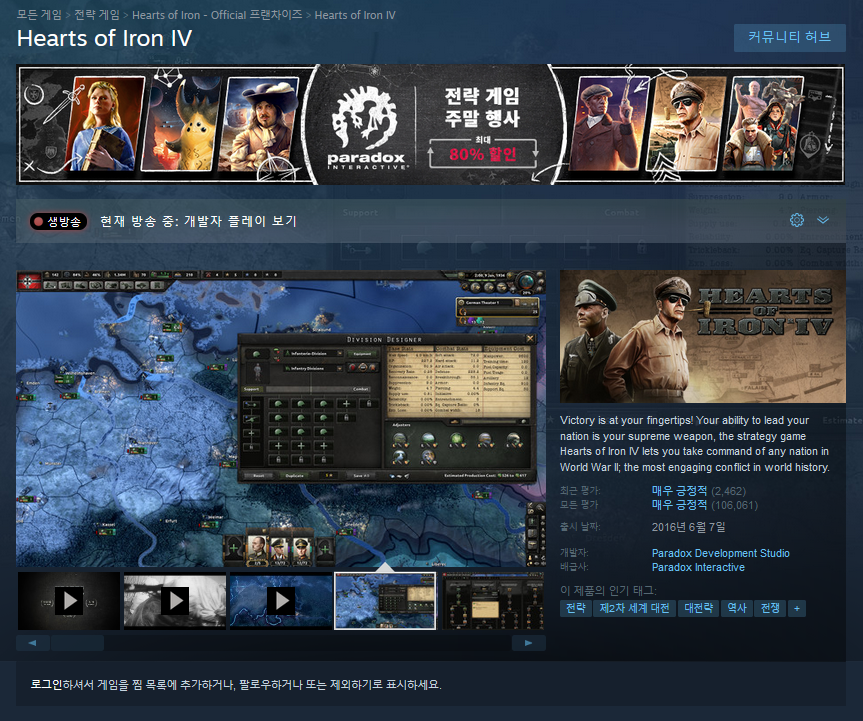Click 현재 방송 중: 개발자 플레이 보기 text
863x721 pixels.
coord(198,221)
